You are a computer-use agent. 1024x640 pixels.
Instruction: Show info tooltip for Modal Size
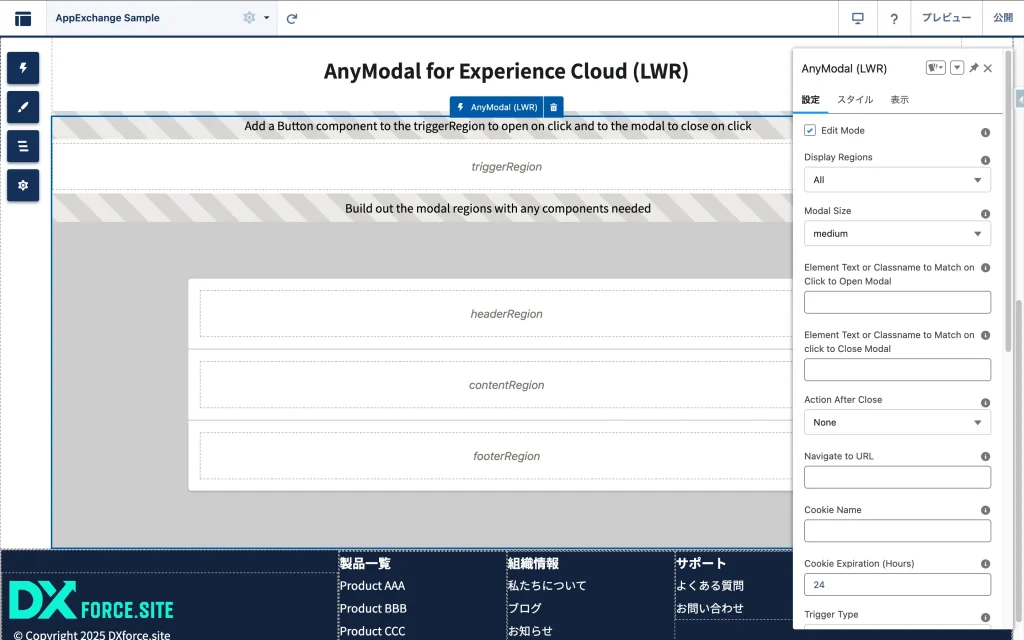tap(985, 214)
